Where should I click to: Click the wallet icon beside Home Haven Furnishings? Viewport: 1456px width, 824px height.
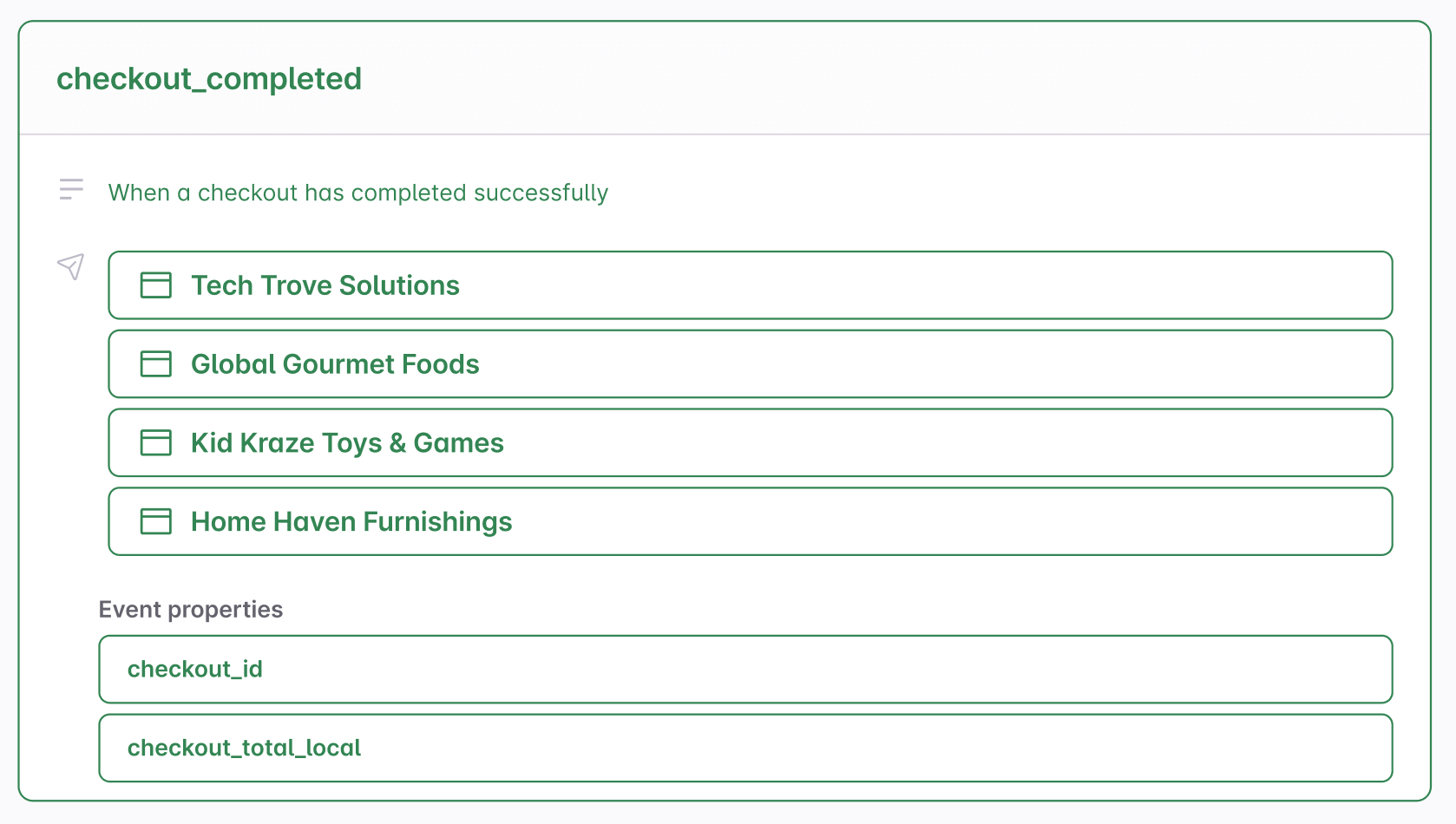click(155, 521)
